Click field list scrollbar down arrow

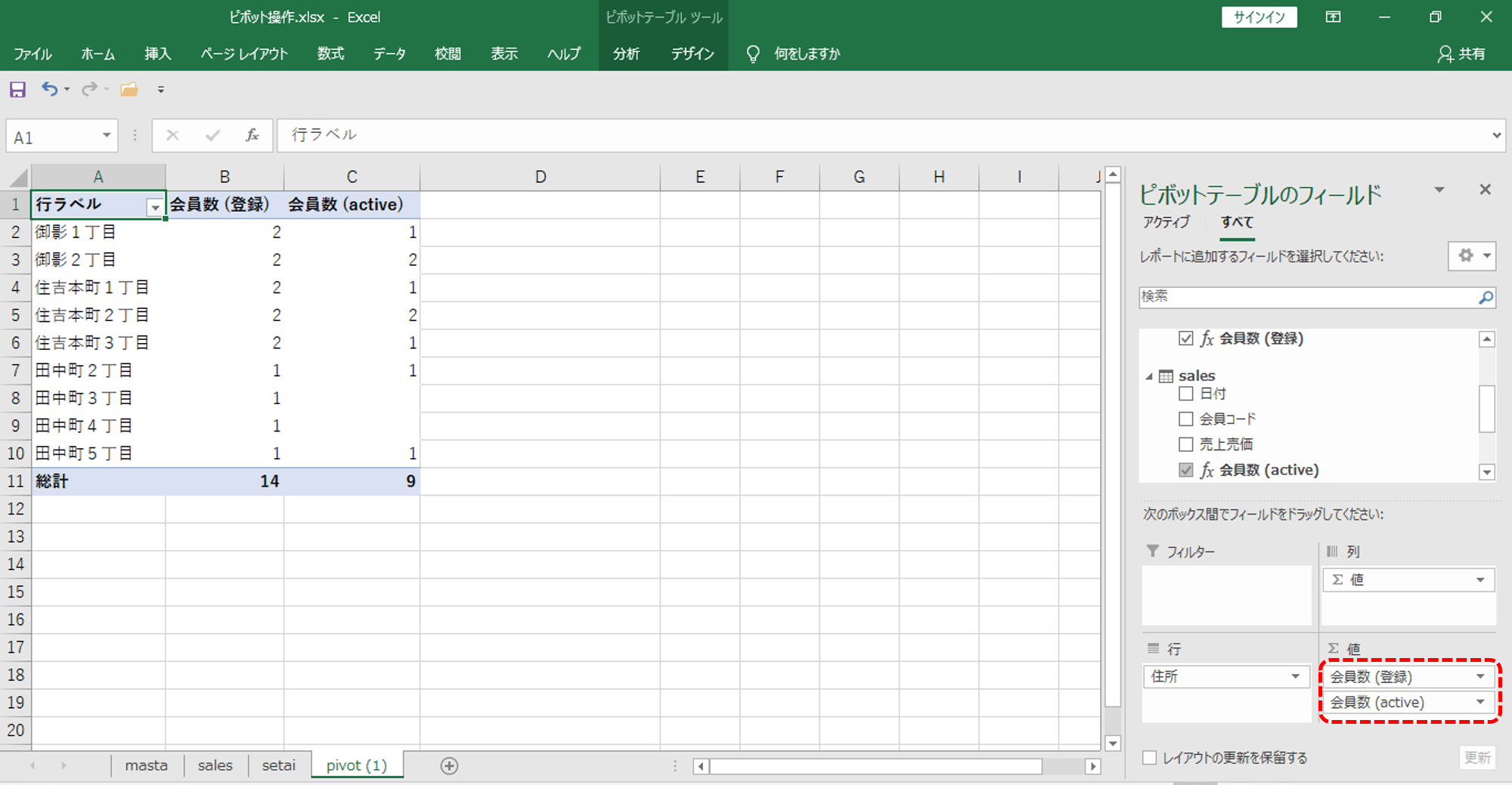click(x=1487, y=473)
